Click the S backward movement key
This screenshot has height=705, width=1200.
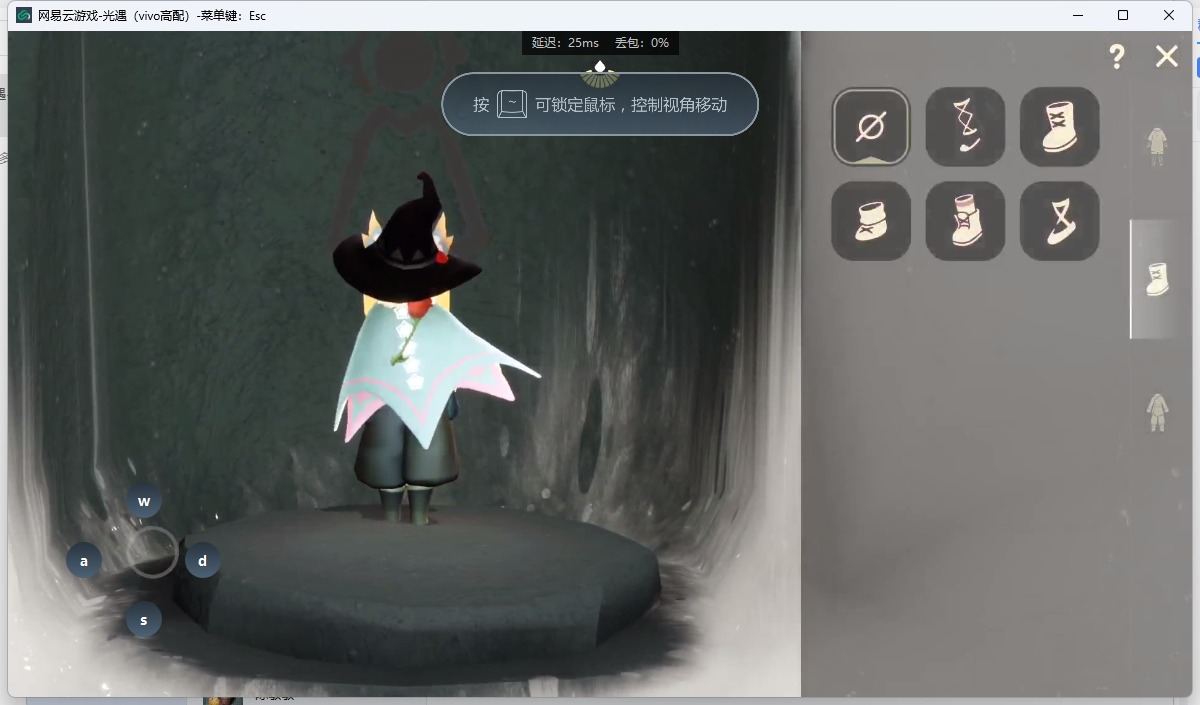144,620
